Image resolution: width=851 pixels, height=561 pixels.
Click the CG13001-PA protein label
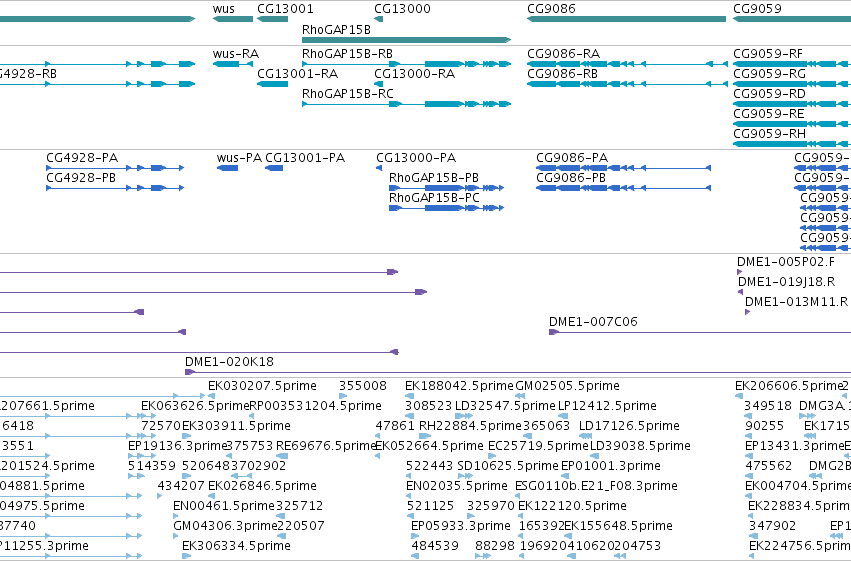[305, 158]
